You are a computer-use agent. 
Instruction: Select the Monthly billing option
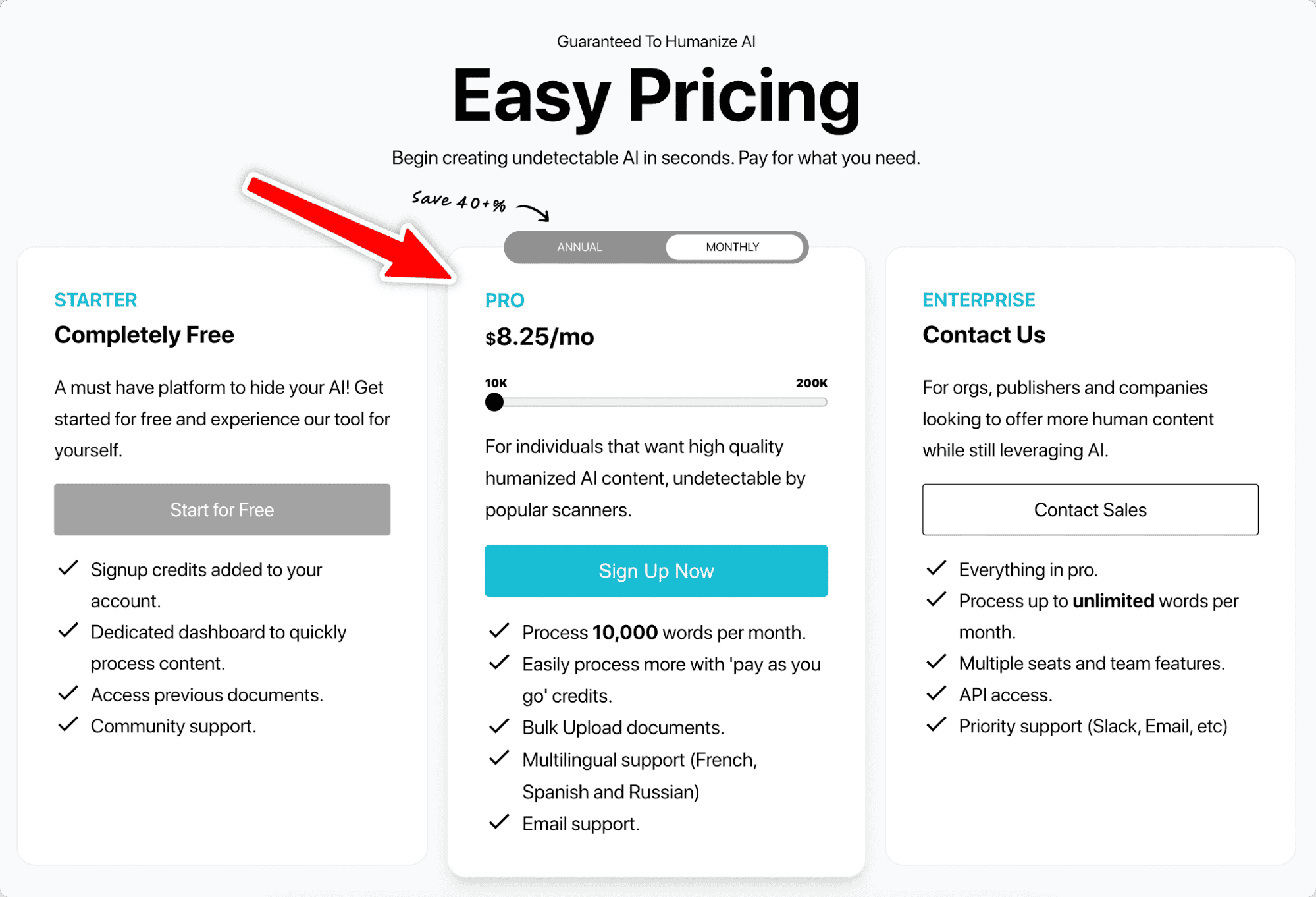tap(733, 247)
